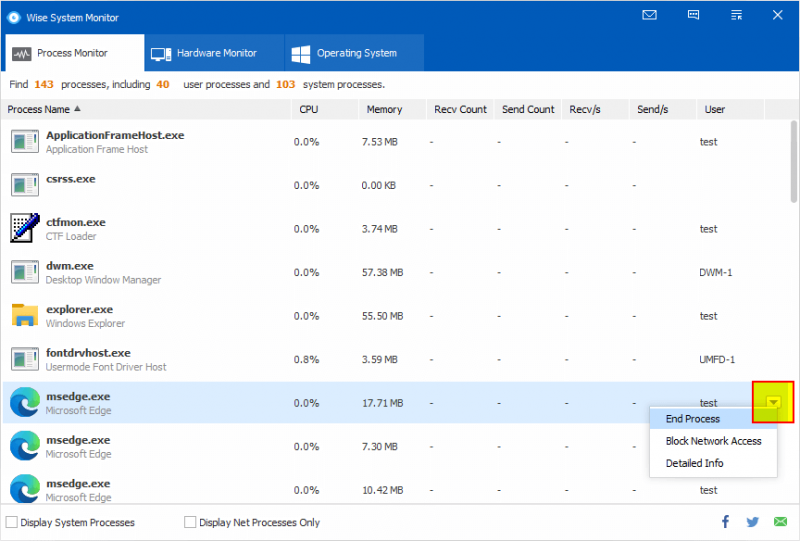Select ctfmon.exe process name
800x541 pixels.
click(x=76, y=223)
